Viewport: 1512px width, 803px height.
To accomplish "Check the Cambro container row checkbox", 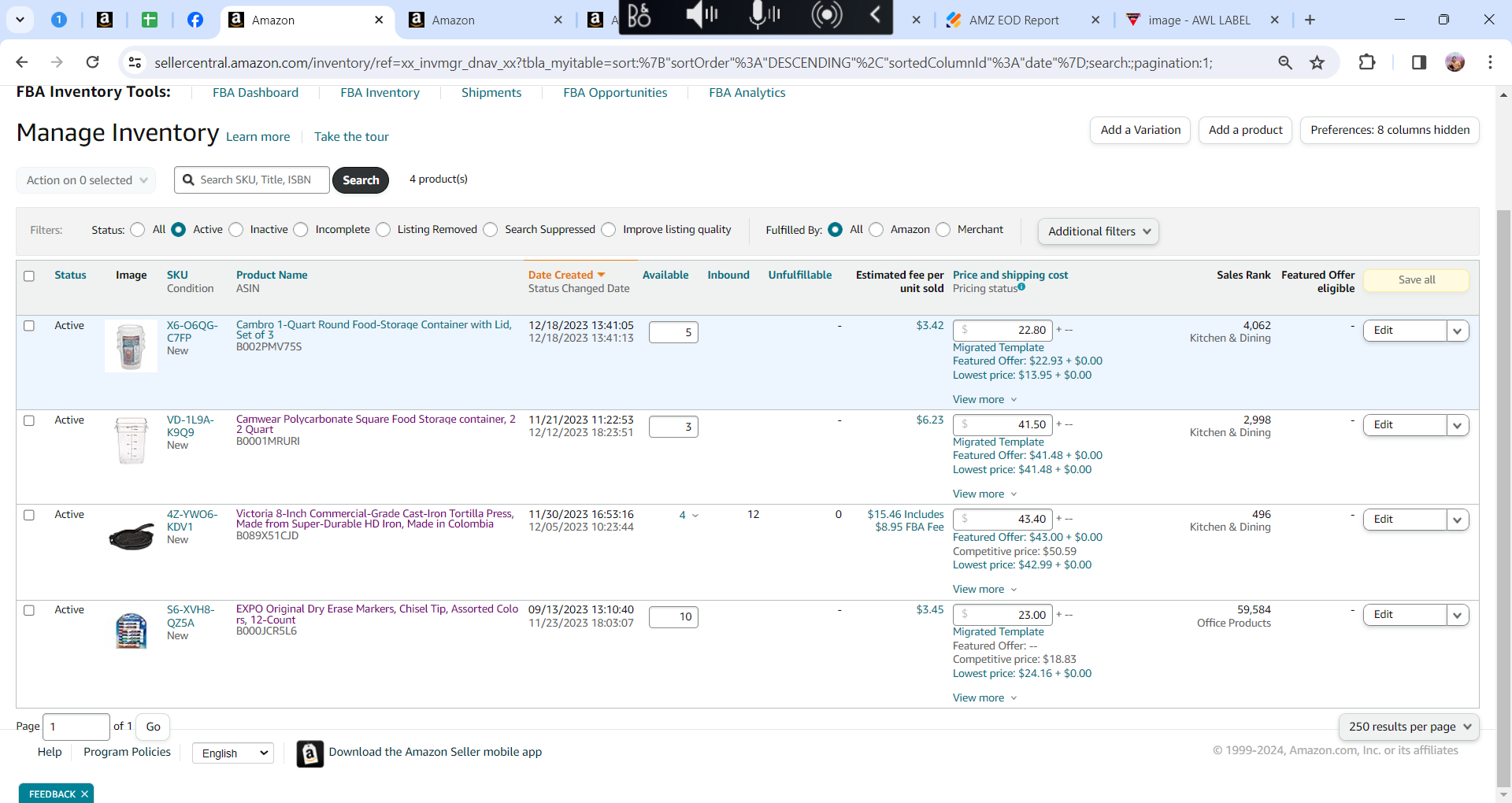I will point(29,326).
